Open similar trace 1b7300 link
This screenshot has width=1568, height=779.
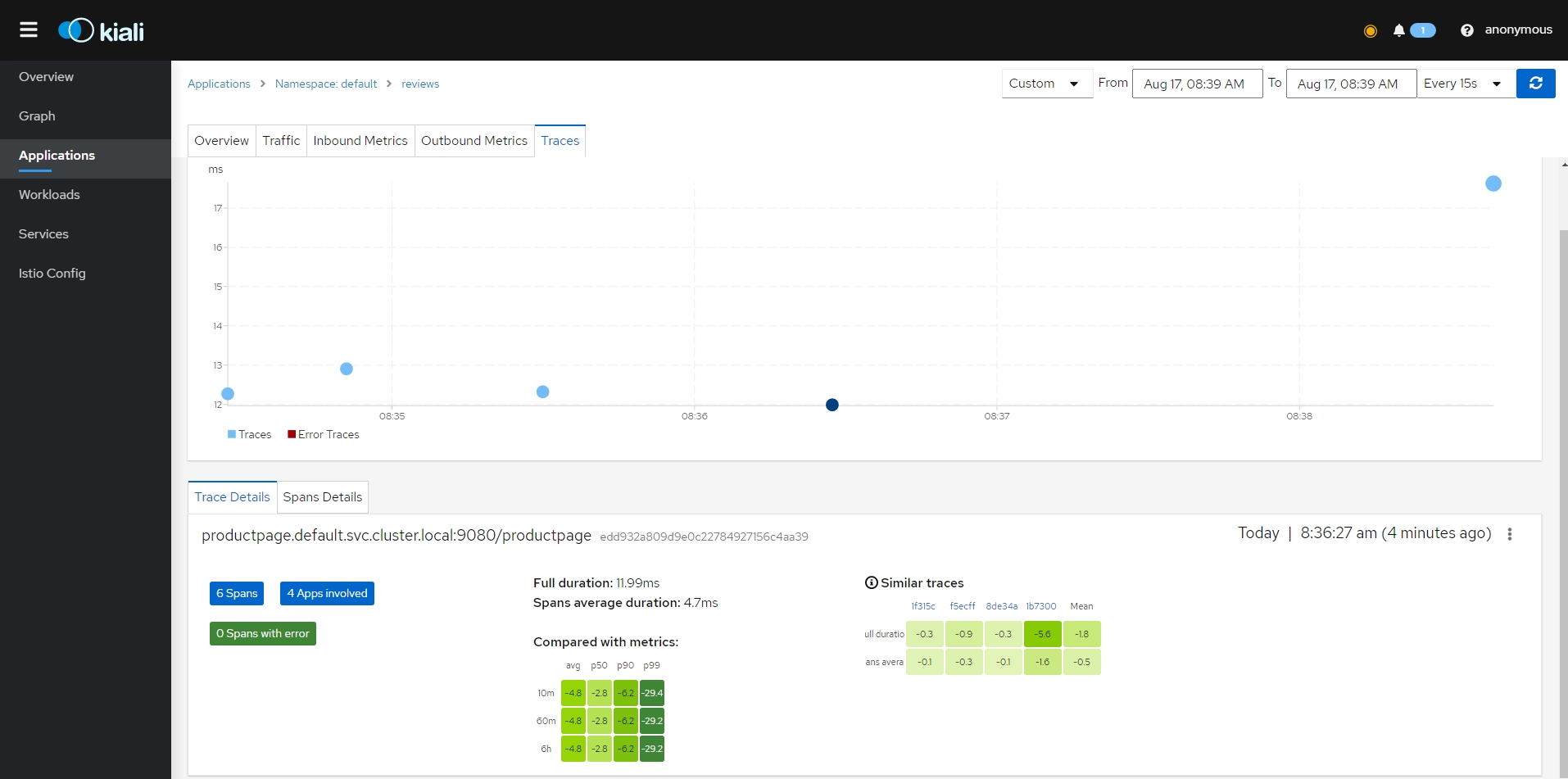click(1040, 607)
